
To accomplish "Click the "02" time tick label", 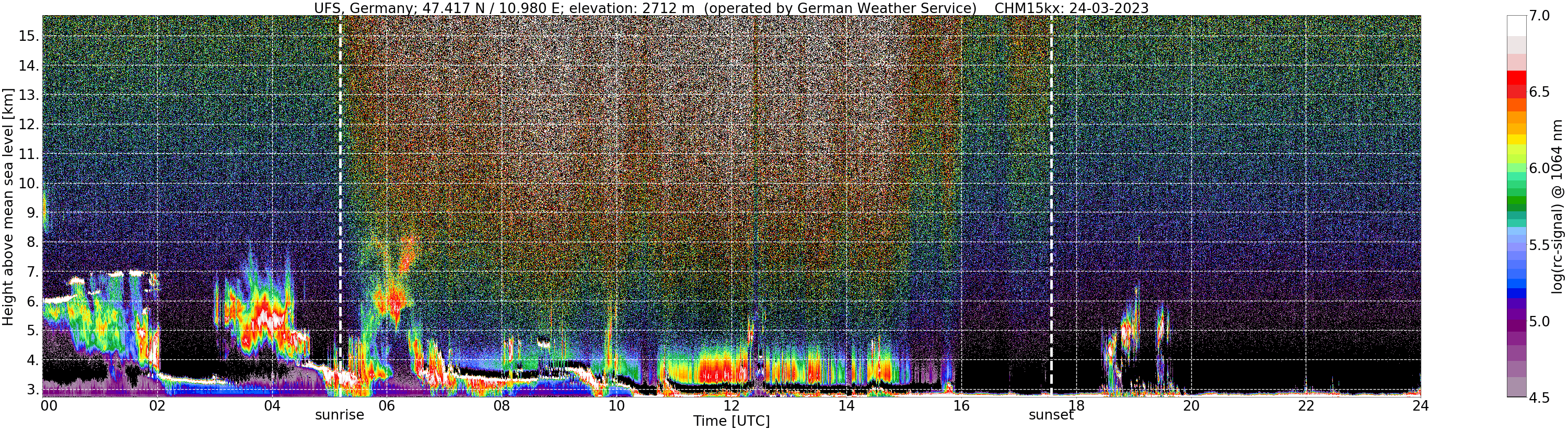I will [x=158, y=405].
